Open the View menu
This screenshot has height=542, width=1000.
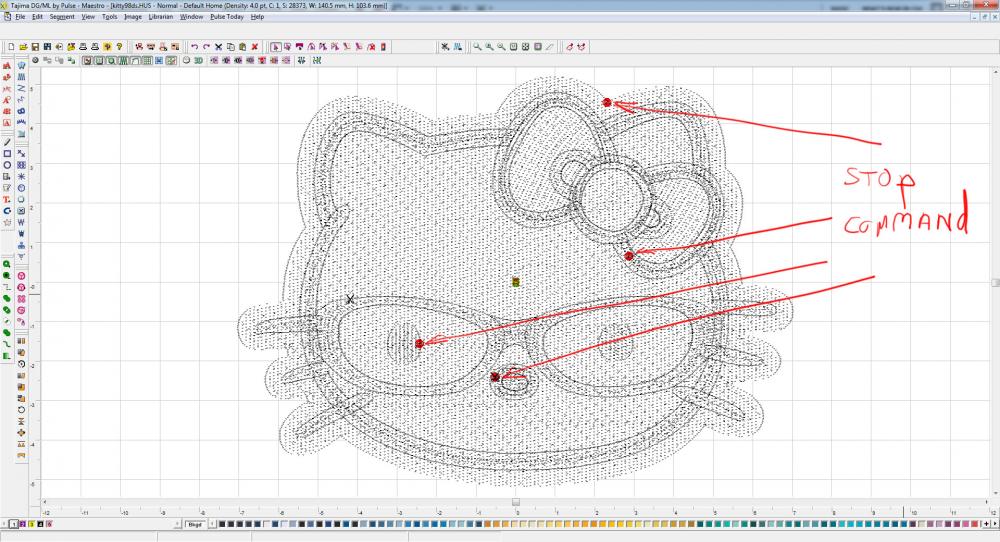pos(88,17)
